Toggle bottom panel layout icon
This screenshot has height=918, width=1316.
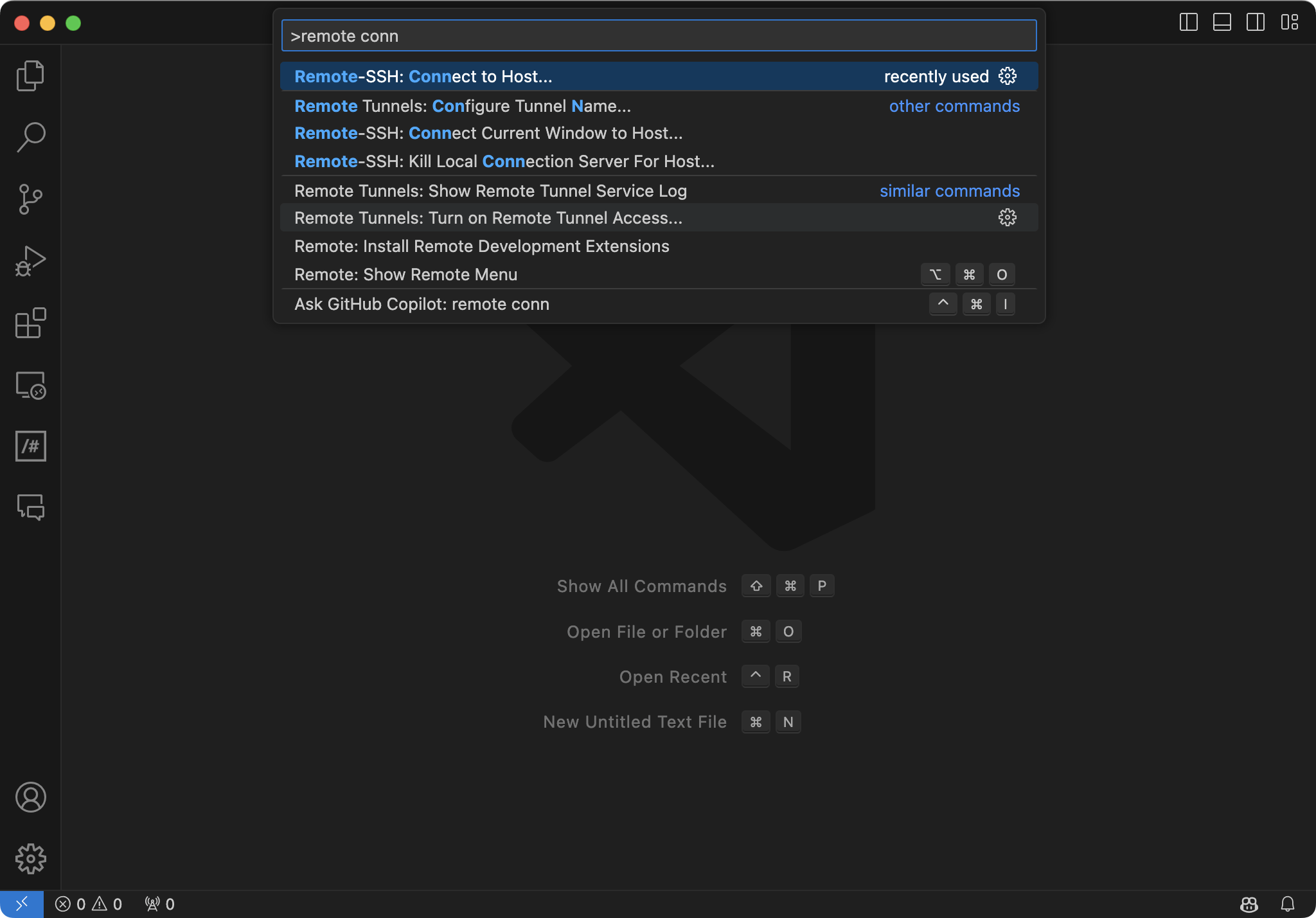coord(1222,22)
